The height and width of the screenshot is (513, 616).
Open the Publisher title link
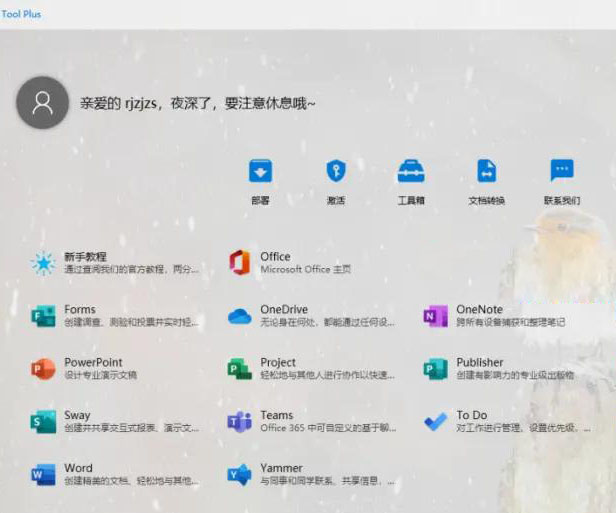click(x=480, y=362)
